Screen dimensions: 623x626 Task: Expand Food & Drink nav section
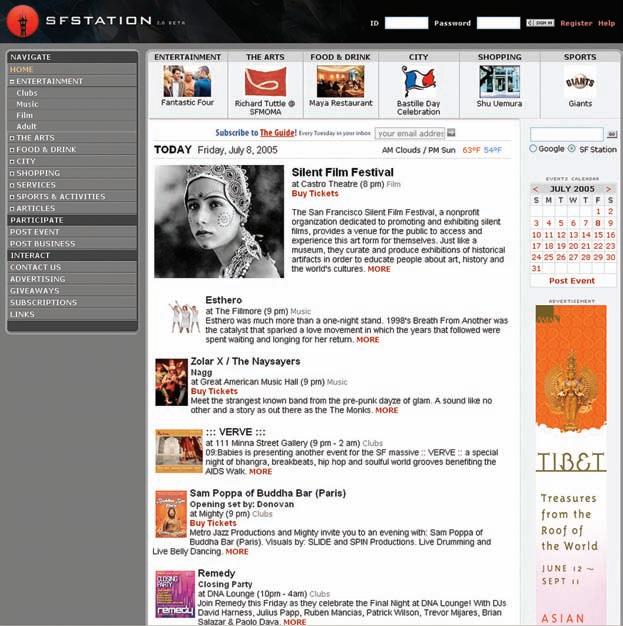(x=12, y=150)
